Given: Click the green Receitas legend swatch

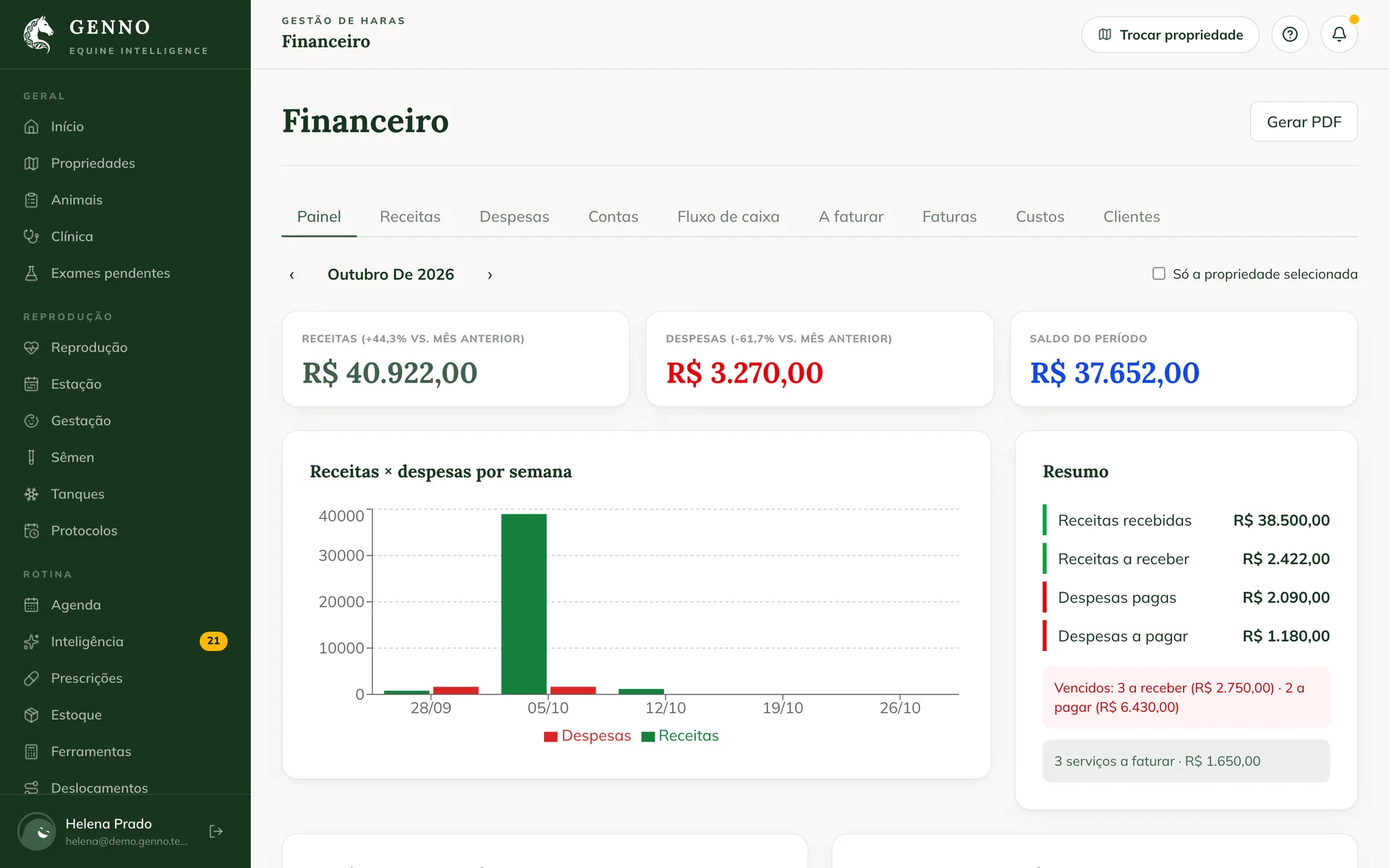Looking at the screenshot, I should coord(648,736).
